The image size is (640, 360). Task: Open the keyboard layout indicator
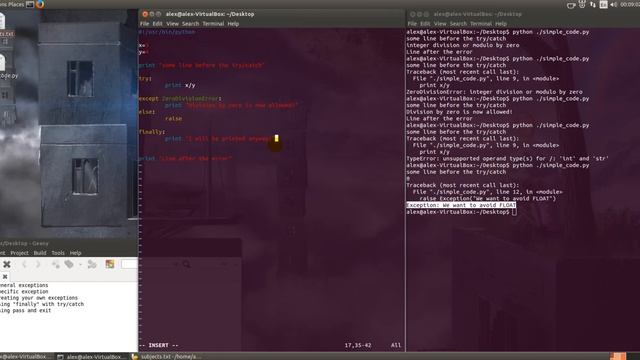click(x=603, y=4)
